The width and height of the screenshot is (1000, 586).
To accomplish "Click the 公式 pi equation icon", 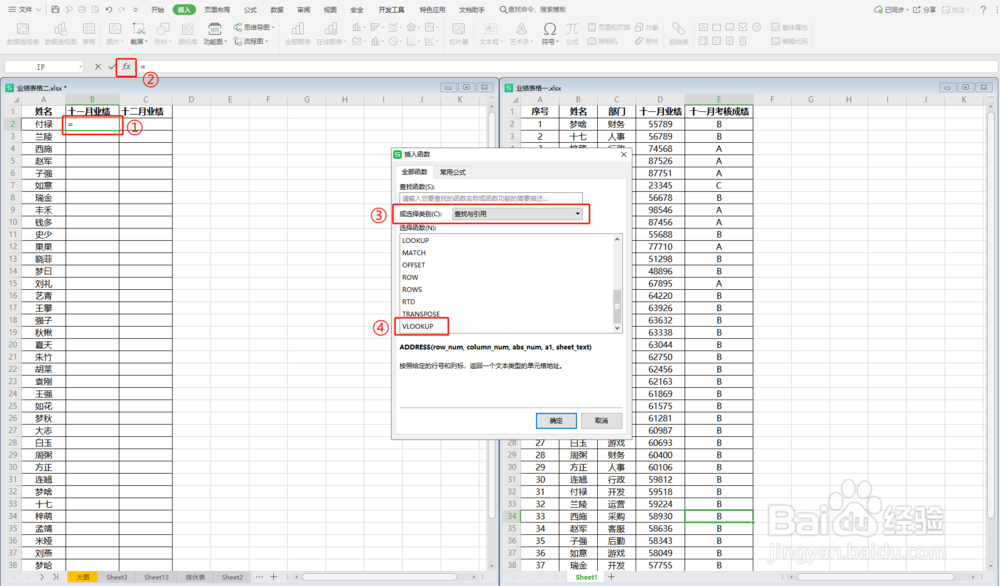I will click(x=572, y=34).
